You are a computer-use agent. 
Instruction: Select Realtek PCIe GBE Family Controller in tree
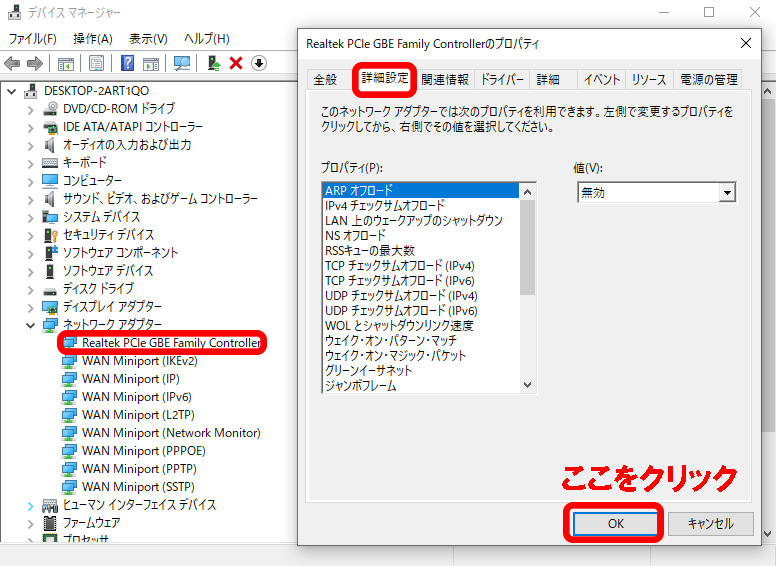tap(171, 342)
